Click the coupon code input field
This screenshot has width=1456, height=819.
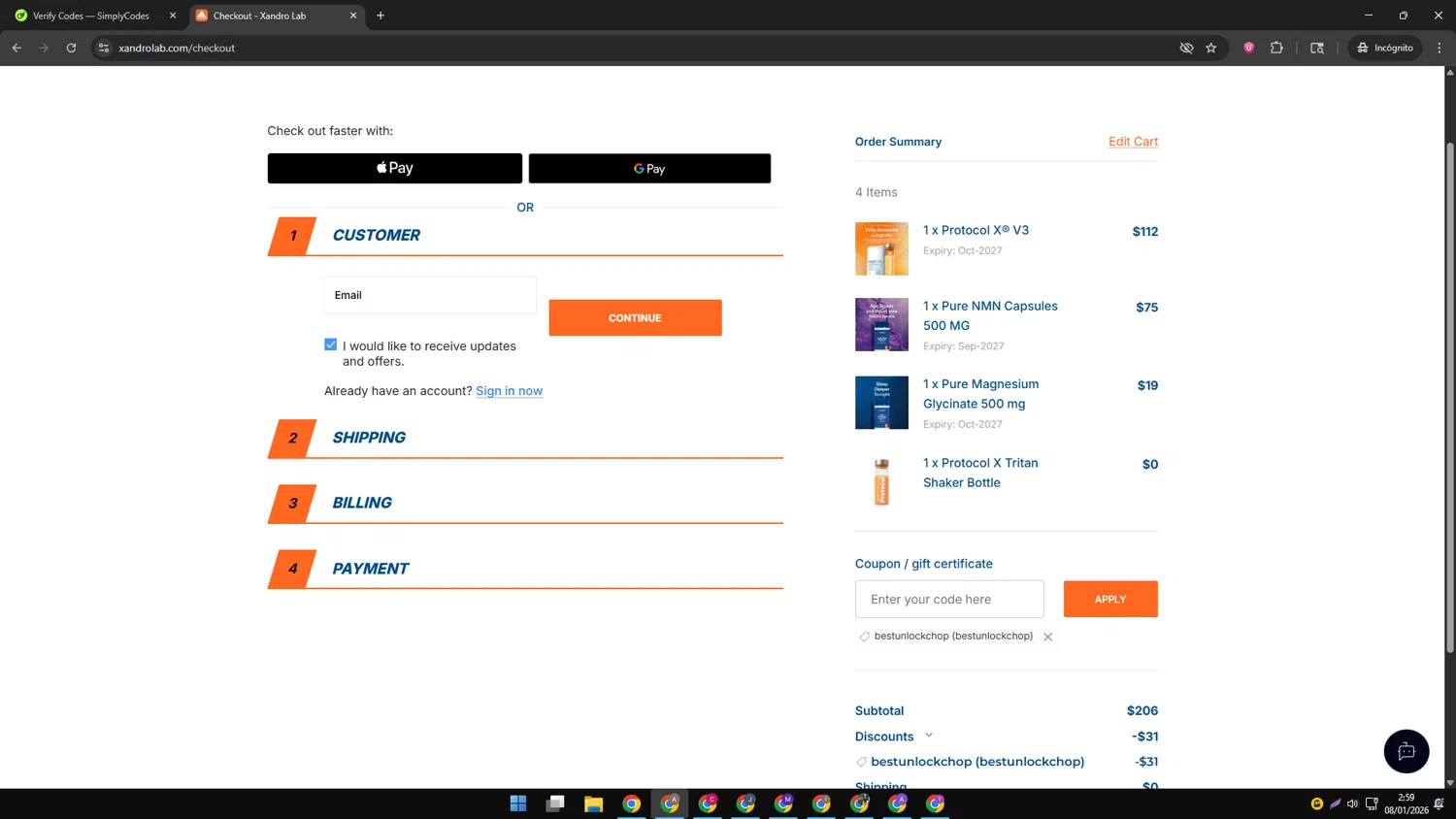(x=949, y=600)
